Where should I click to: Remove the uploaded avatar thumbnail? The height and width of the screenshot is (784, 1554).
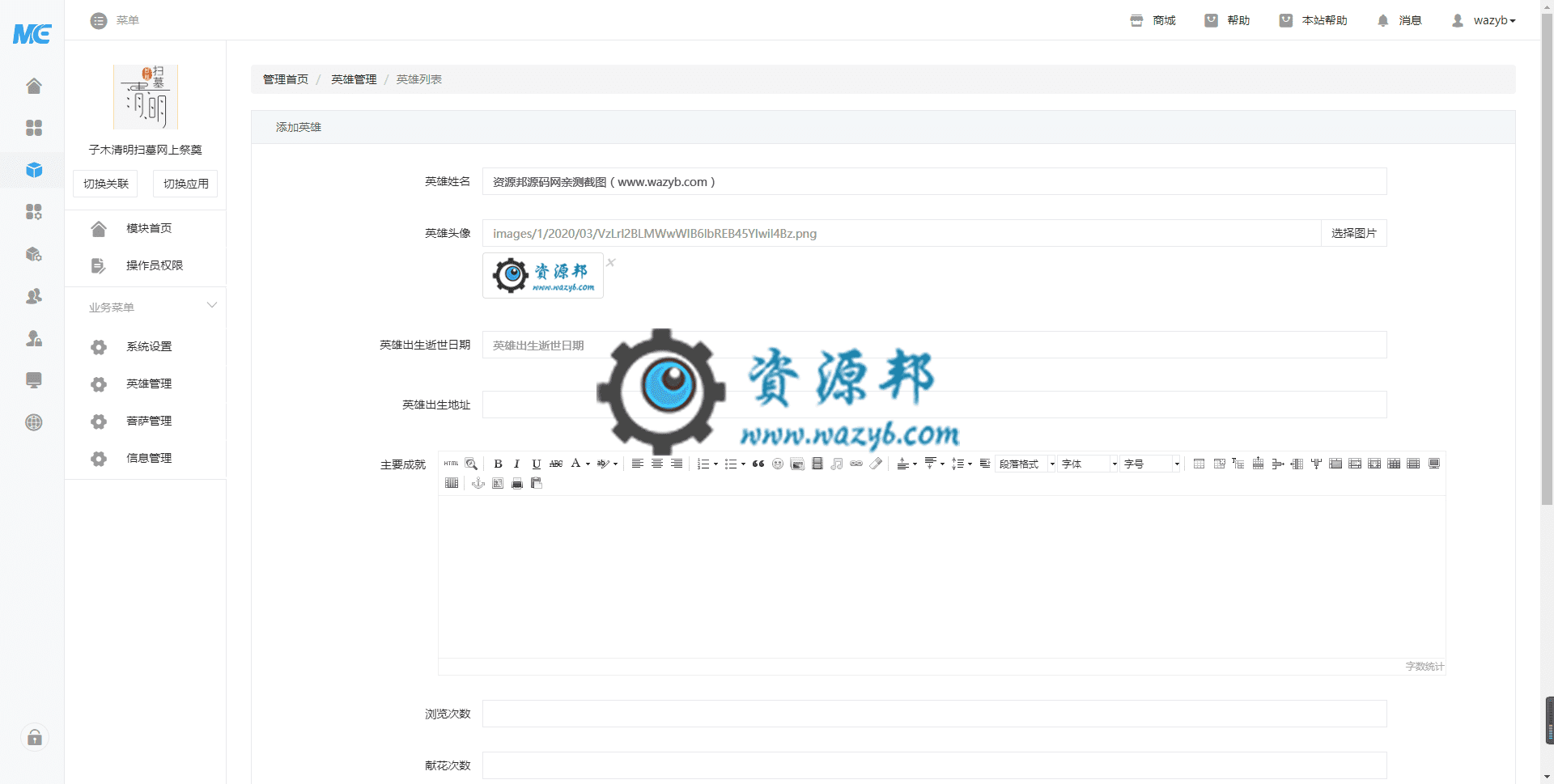point(611,262)
